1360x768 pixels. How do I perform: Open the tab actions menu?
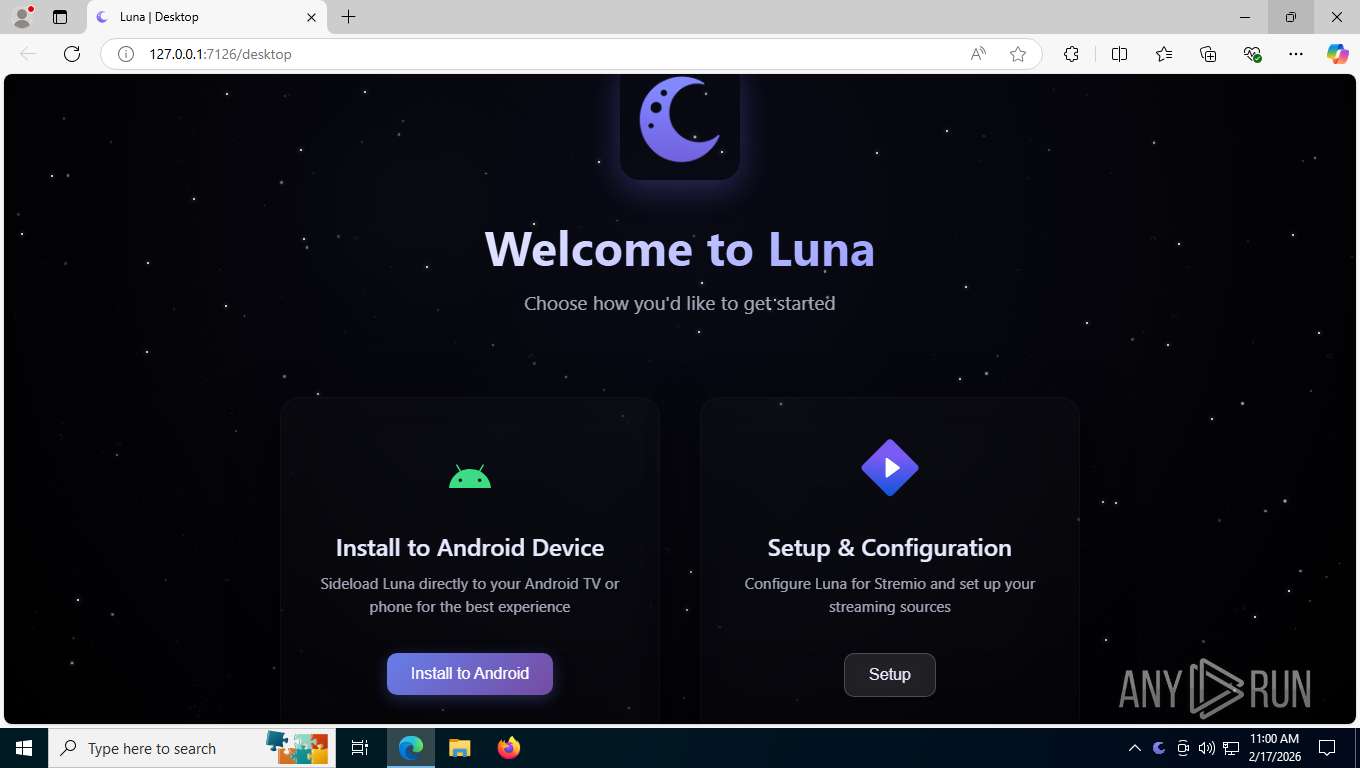[x=60, y=17]
